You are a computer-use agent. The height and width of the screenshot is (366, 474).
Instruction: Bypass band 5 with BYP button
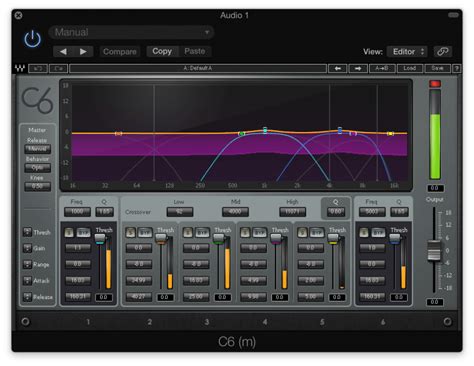coord(317,232)
